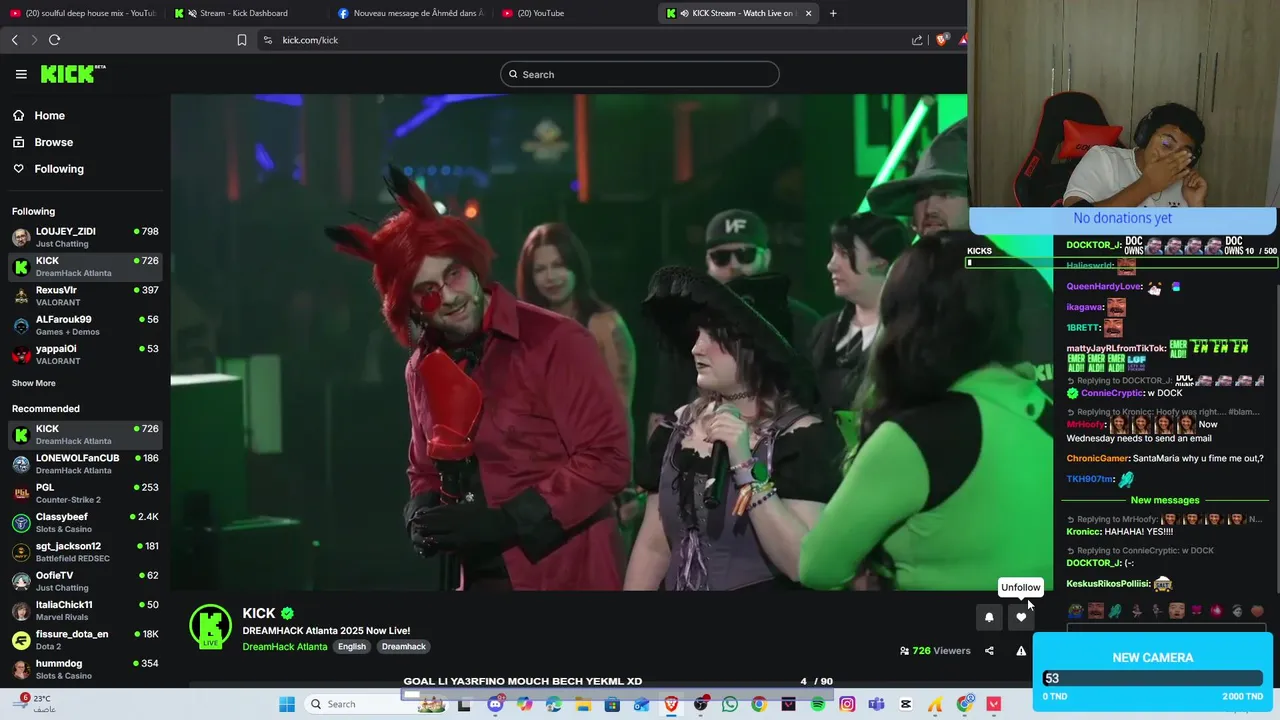1280x720 pixels.
Task: Click the browser back arrow
Action: (15, 40)
